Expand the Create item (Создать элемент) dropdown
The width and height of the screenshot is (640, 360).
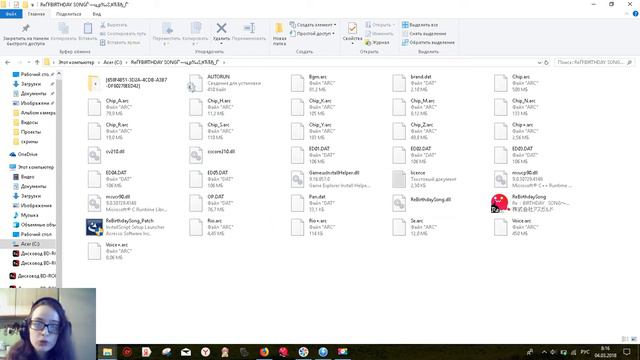tap(313, 25)
